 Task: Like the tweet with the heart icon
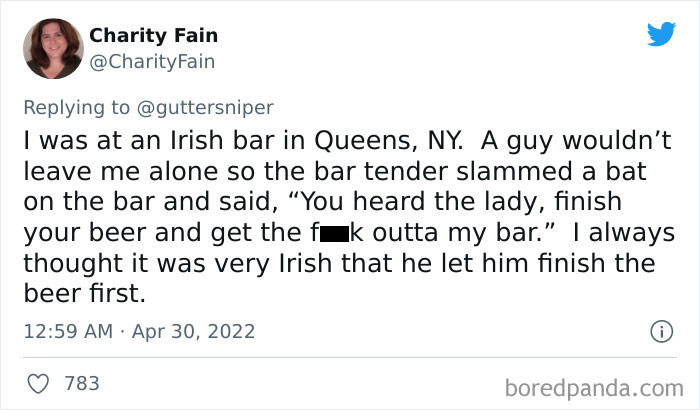click(x=40, y=383)
